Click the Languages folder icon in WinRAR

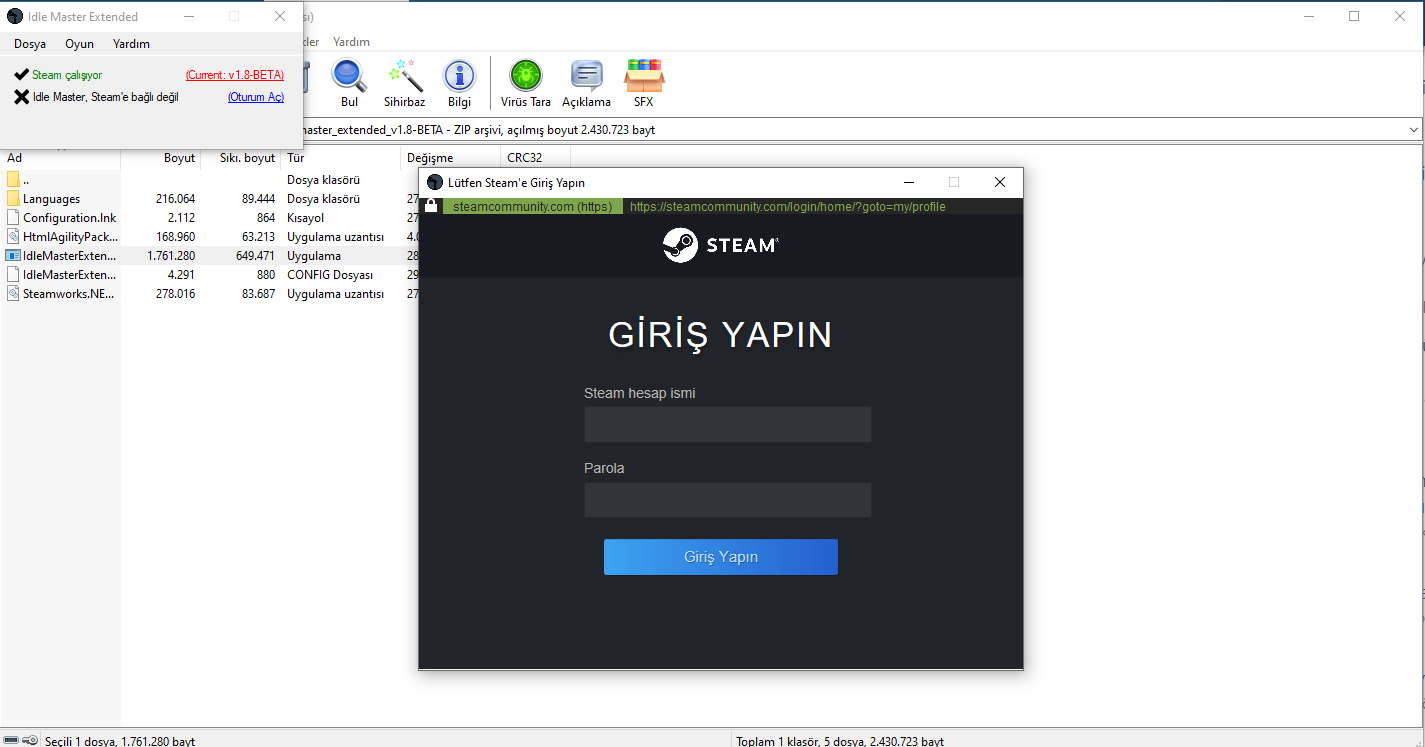[13, 199]
